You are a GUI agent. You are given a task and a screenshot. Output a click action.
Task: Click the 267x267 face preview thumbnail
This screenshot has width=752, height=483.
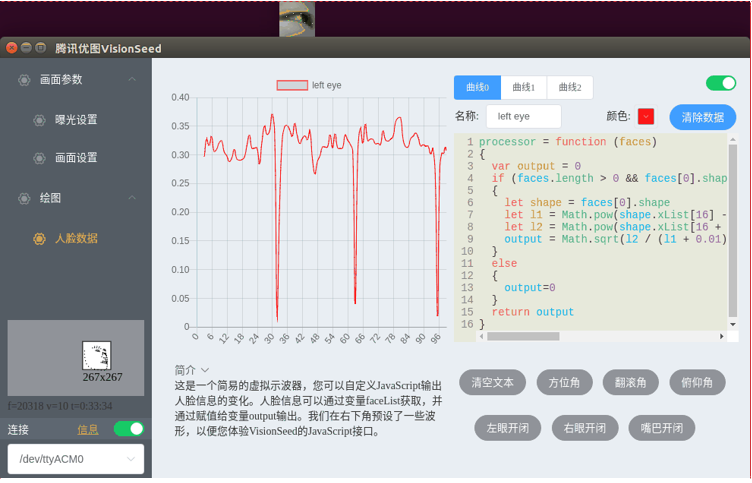pos(97,356)
